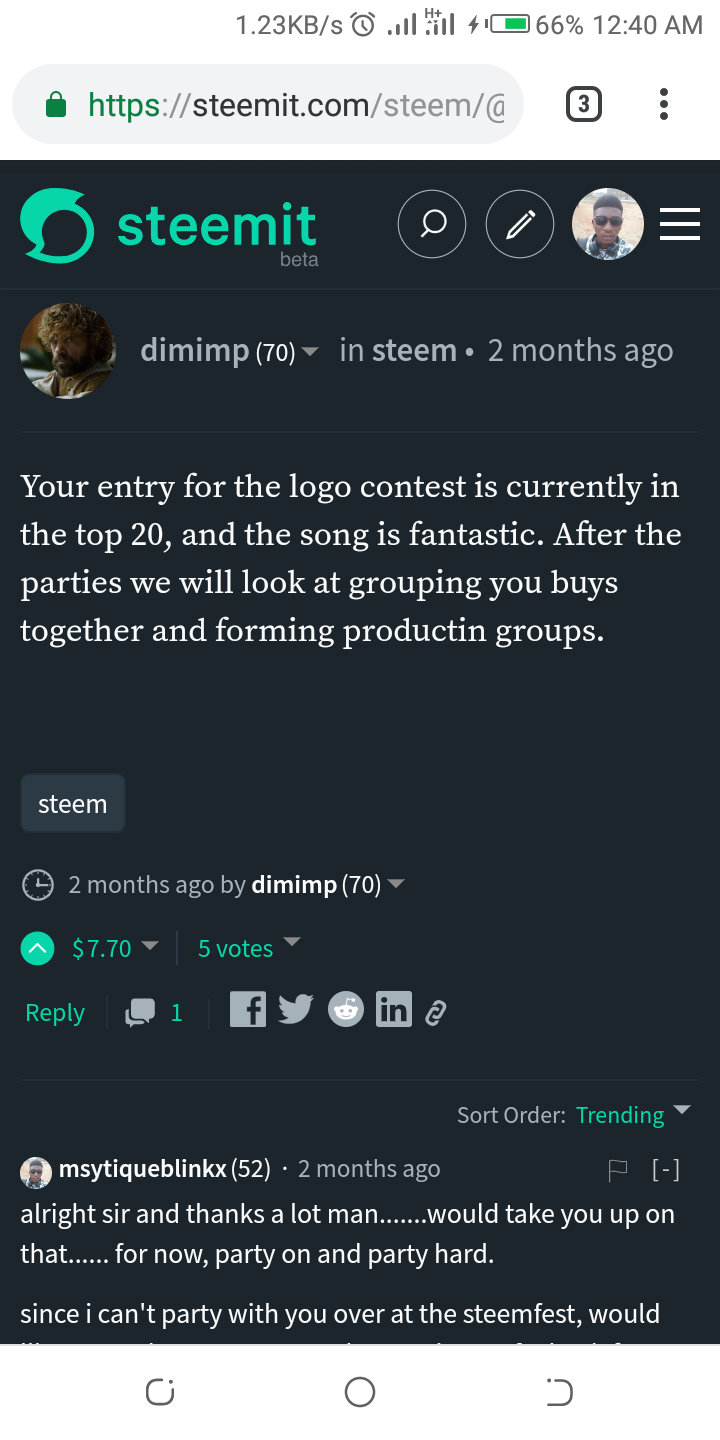
Task: Tap the pencil compose post icon
Action: (519, 225)
